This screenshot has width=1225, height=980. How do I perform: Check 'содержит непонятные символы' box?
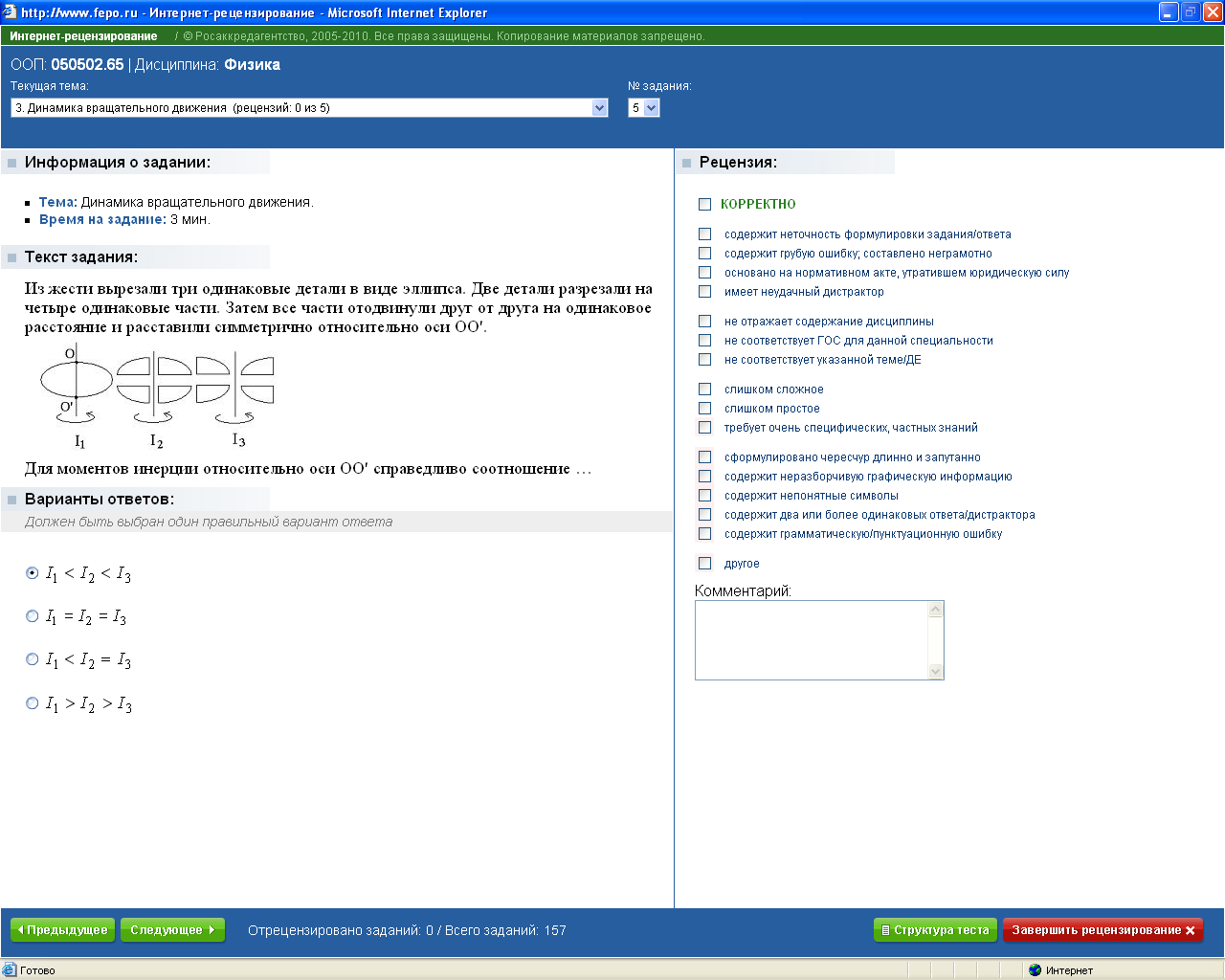tap(705, 495)
